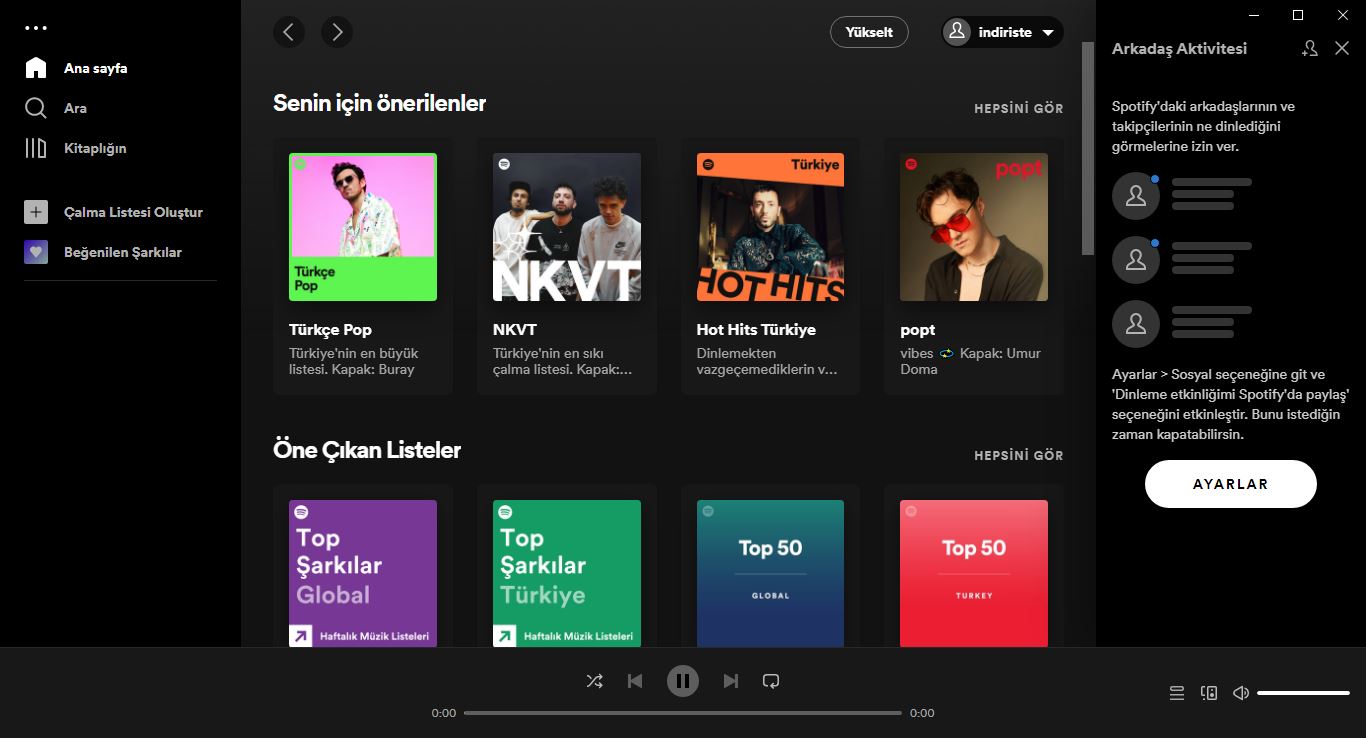This screenshot has height=738, width=1366.
Task: Click the Kitaplığın library icon
Action: (36, 148)
